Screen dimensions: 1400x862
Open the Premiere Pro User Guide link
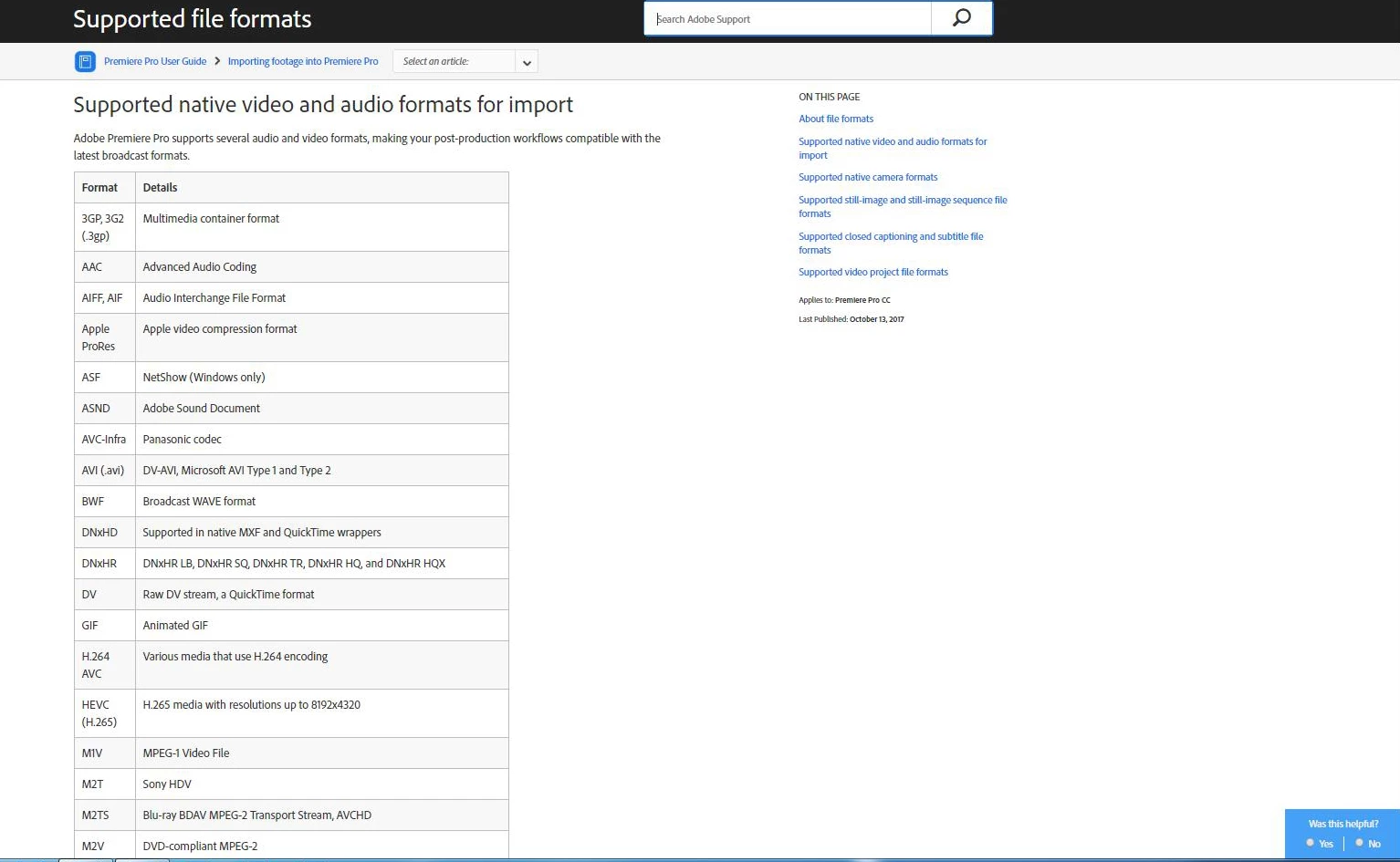(x=155, y=61)
